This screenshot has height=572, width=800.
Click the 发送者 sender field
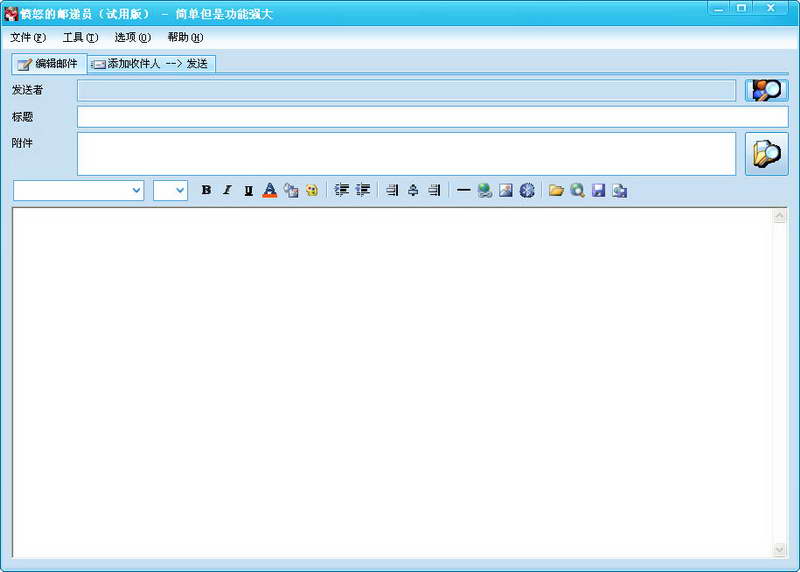click(407, 90)
